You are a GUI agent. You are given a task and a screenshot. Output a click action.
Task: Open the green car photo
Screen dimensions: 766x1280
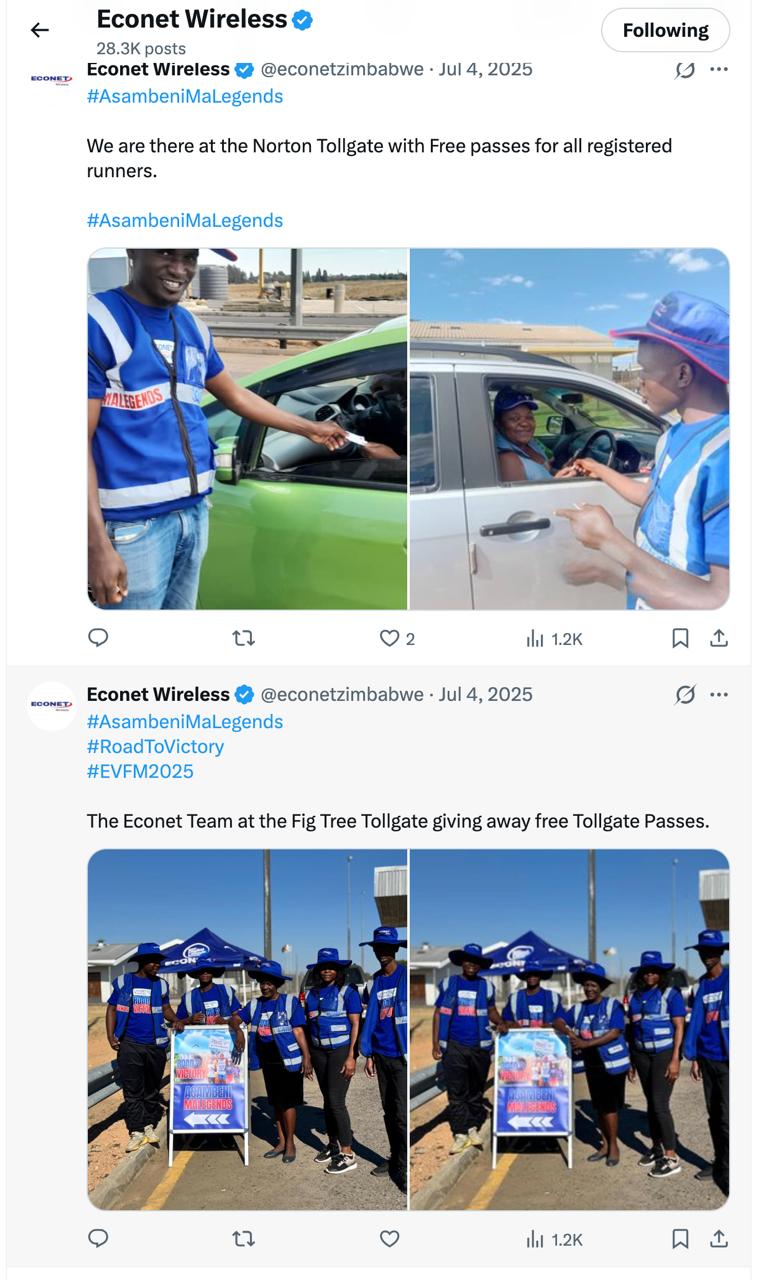click(x=247, y=429)
